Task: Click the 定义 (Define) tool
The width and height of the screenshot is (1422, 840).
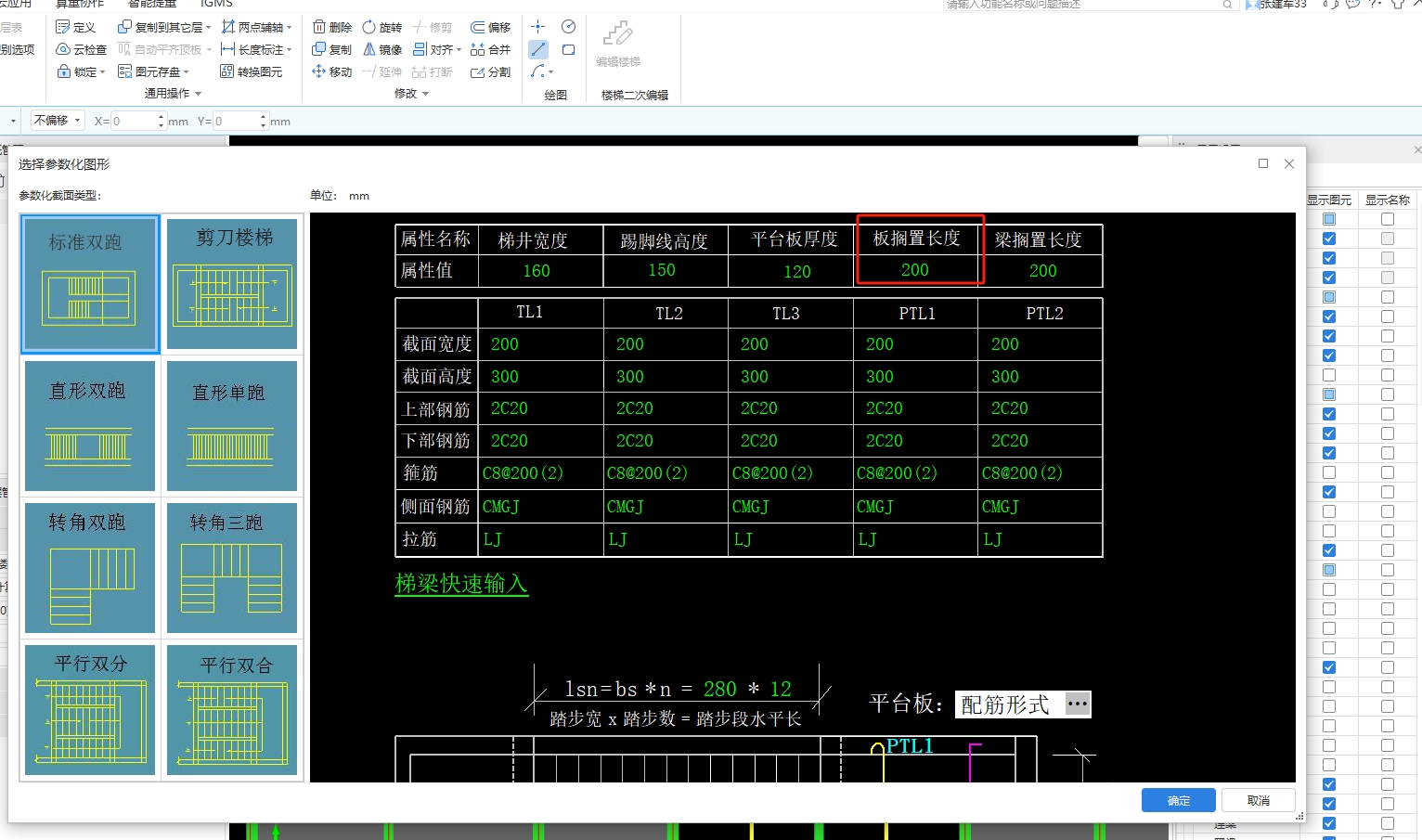Action: [76, 28]
